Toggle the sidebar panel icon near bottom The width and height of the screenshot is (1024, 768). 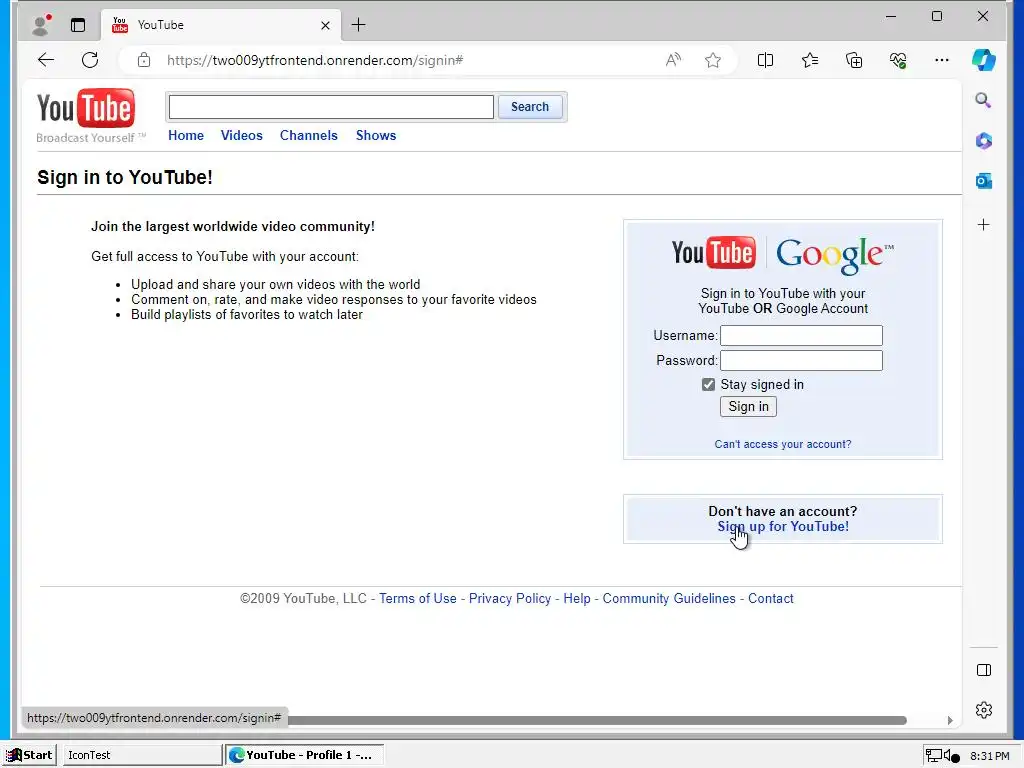[984, 670]
